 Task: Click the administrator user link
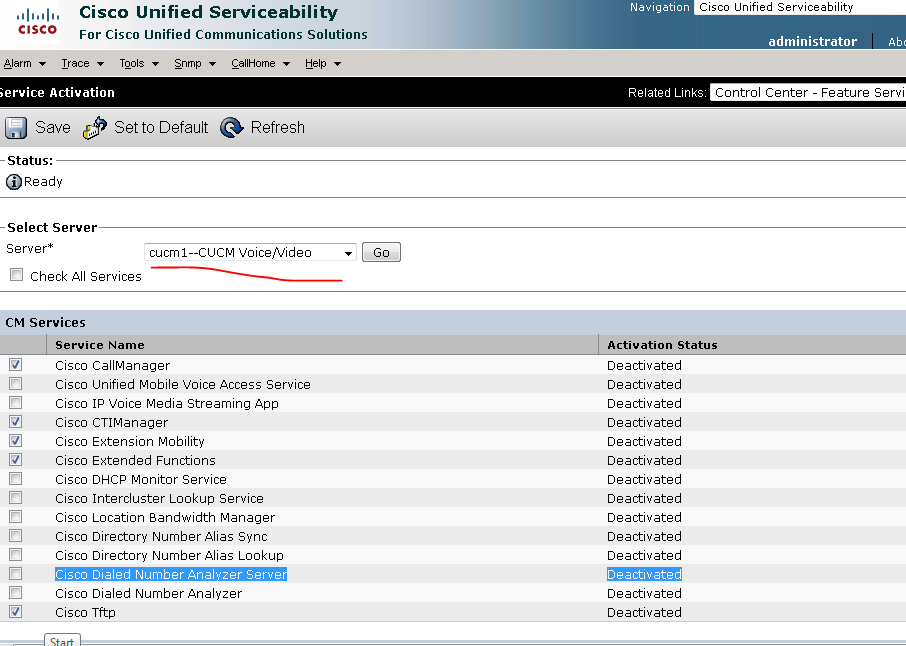click(x=812, y=42)
